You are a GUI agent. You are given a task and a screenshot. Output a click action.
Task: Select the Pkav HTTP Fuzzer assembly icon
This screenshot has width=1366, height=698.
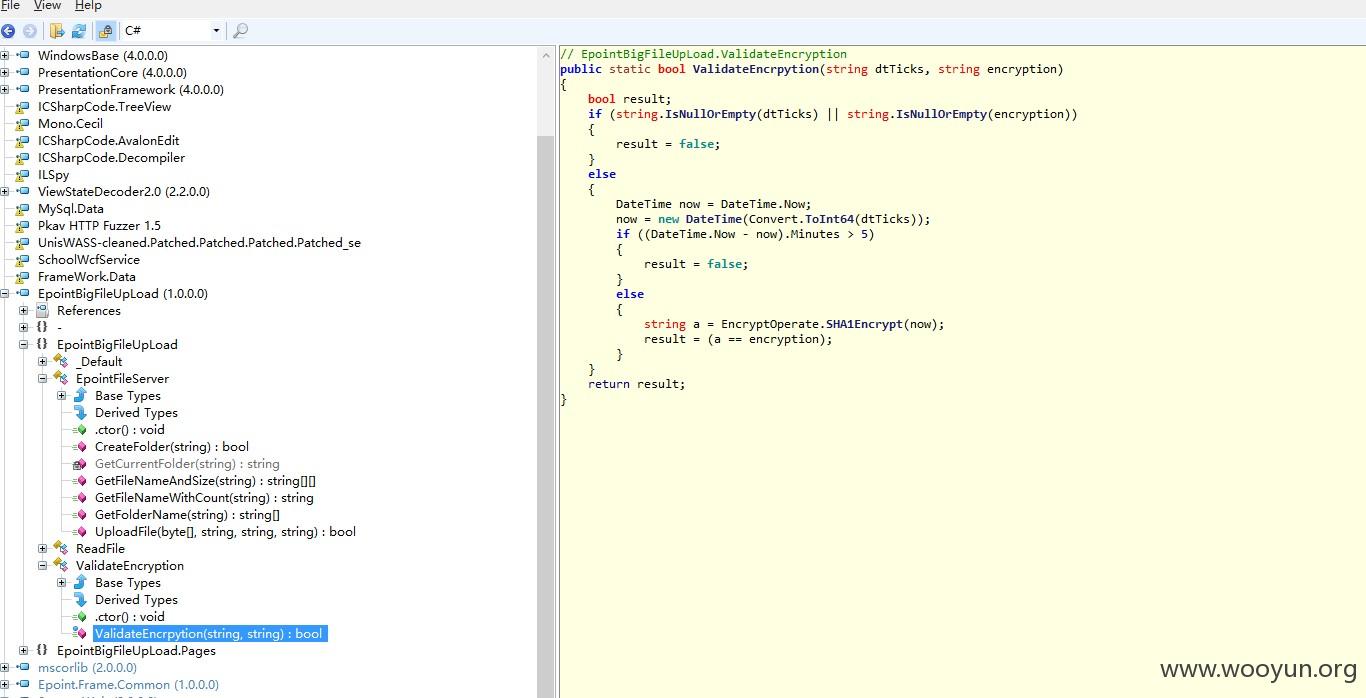[x=23, y=226]
